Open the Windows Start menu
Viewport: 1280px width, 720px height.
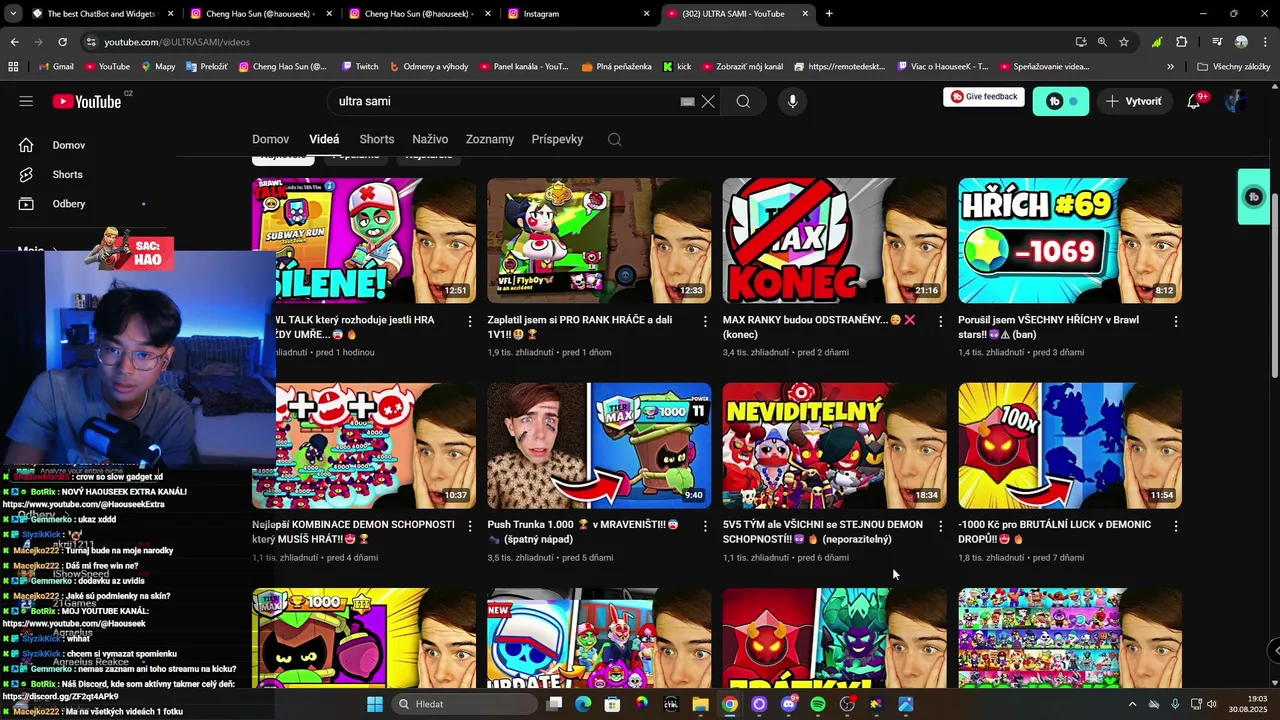[x=374, y=704]
